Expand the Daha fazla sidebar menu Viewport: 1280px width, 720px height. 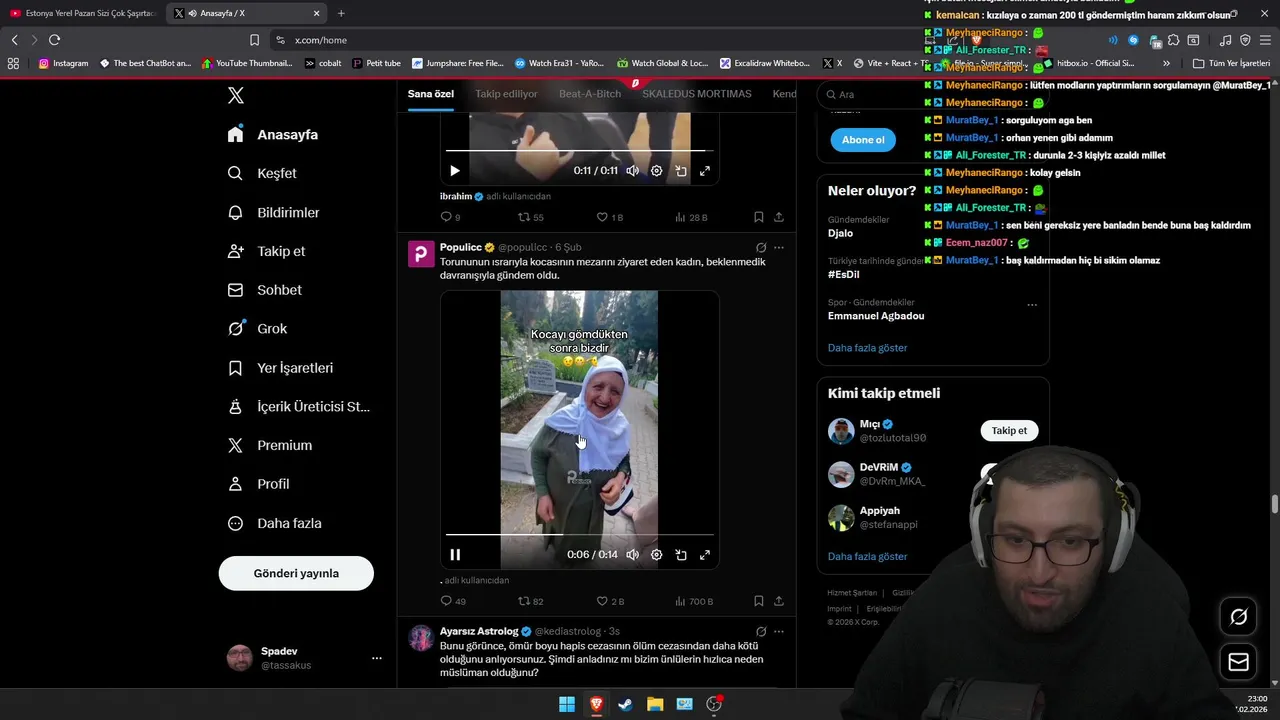click(274, 523)
